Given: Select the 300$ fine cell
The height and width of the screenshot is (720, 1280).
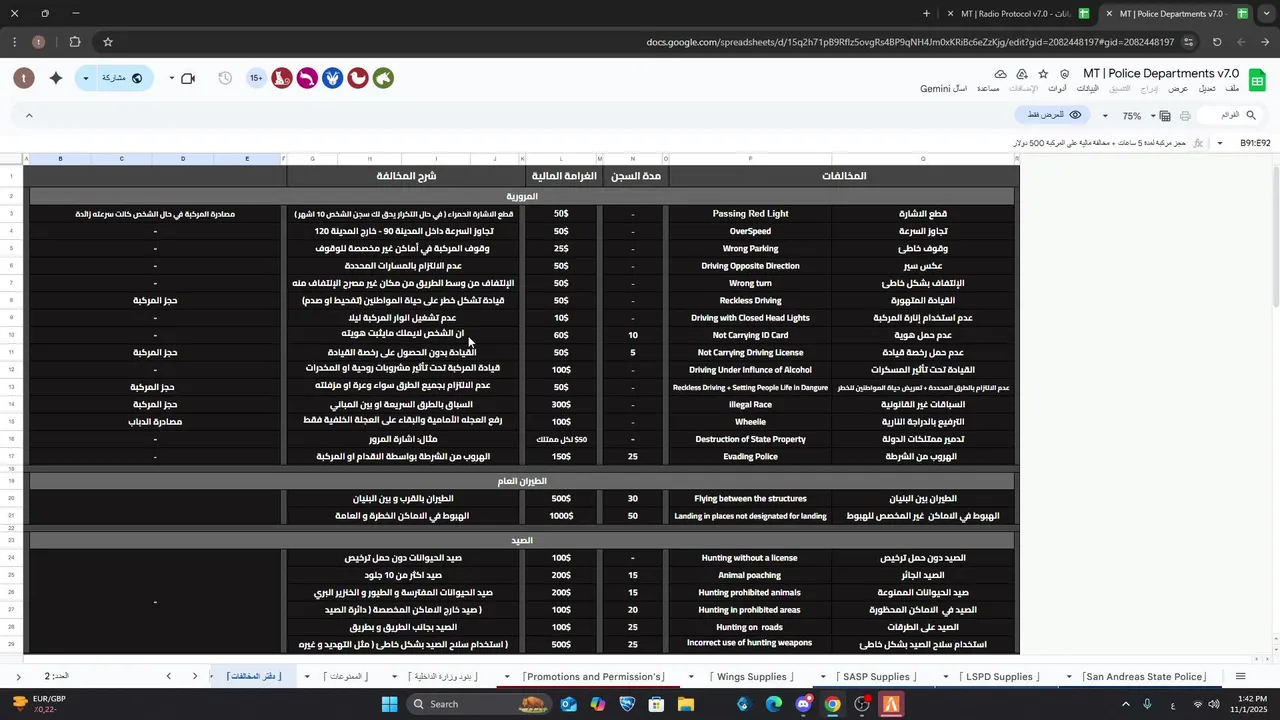Looking at the screenshot, I should (561, 405).
